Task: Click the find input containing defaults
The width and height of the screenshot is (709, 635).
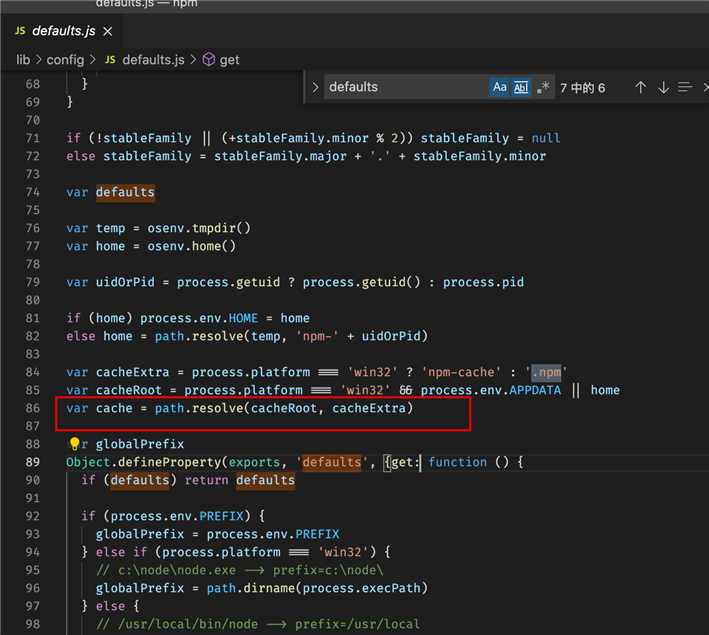Action: coord(405,87)
